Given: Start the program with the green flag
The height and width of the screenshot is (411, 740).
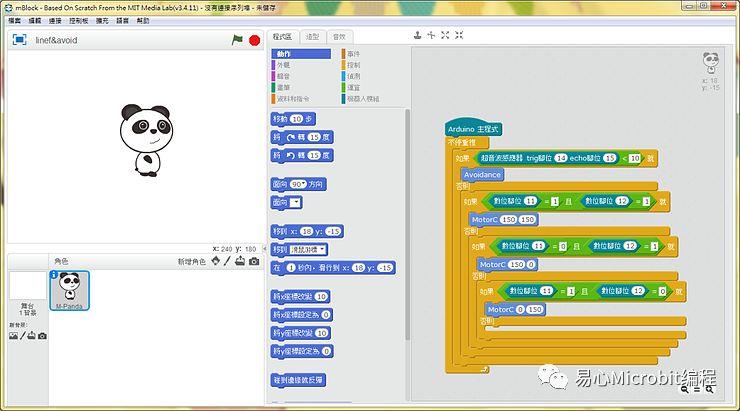Looking at the screenshot, I should click(x=237, y=40).
